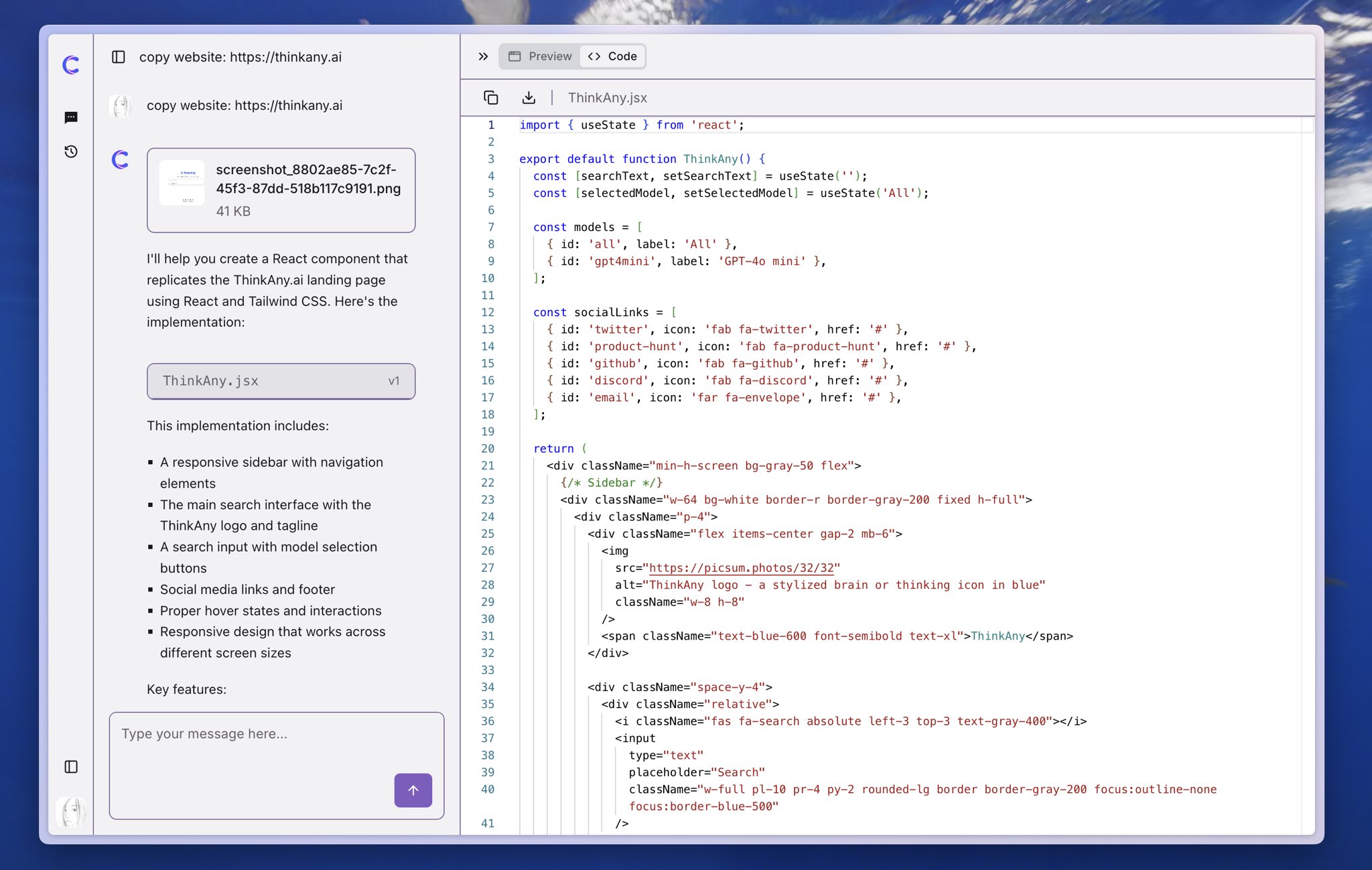The width and height of the screenshot is (1372, 870).
Task: Switch to the Code tab
Action: [x=612, y=56]
